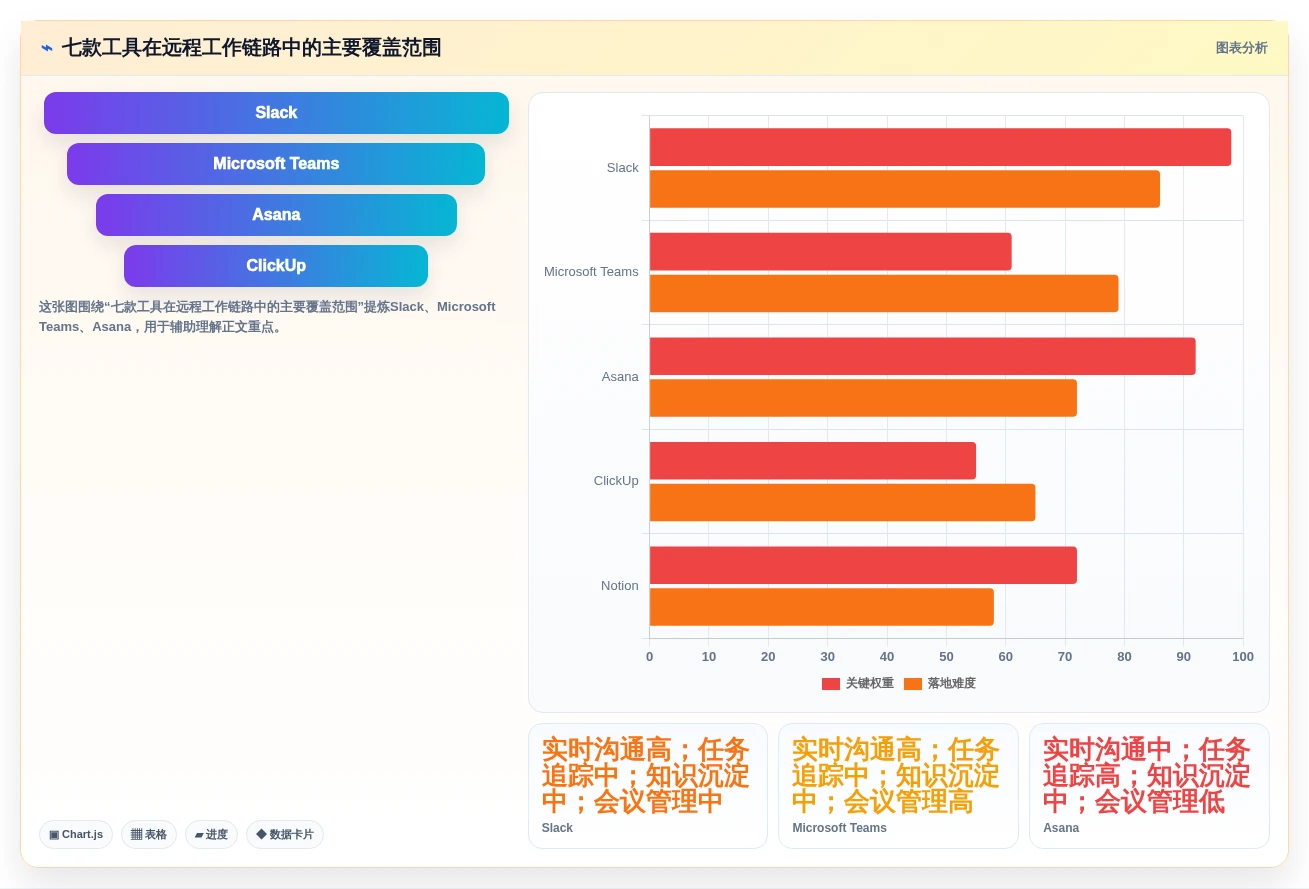This screenshot has width=1309, height=889.
Task: Select the Asana funnel bar
Action: point(276,215)
